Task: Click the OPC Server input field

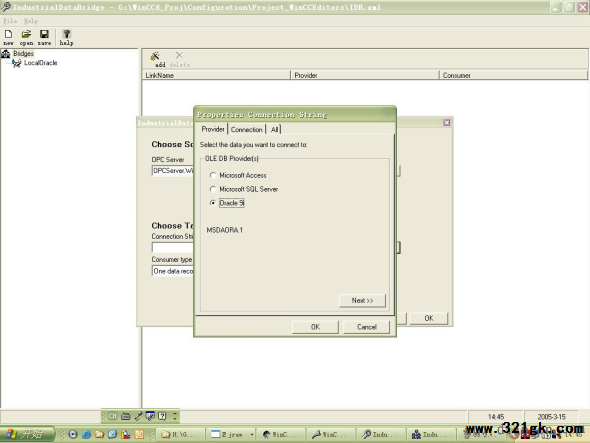Action: 172,171
